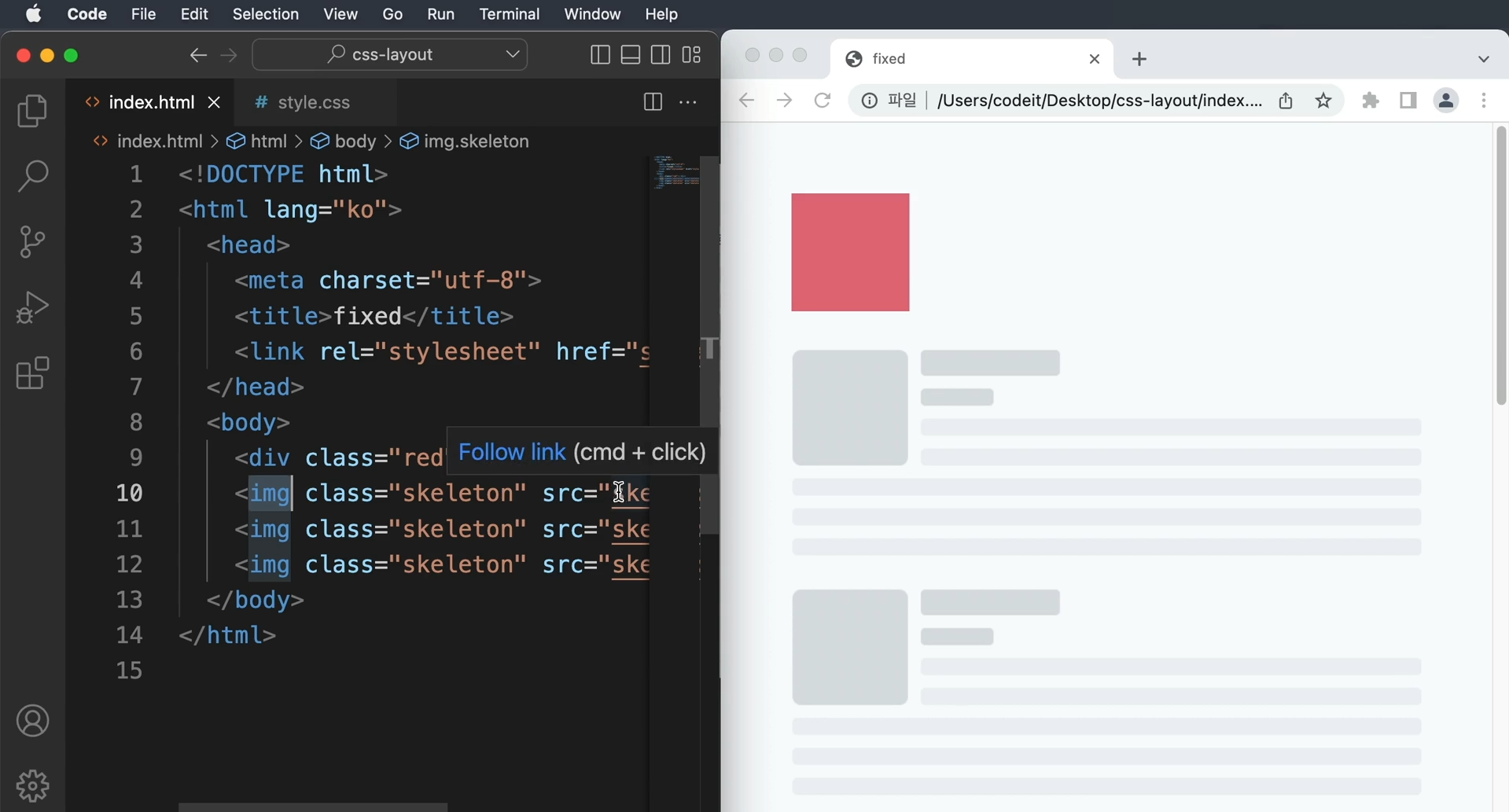
Task: Toggle the browser side panel
Action: tap(1408, 101)
